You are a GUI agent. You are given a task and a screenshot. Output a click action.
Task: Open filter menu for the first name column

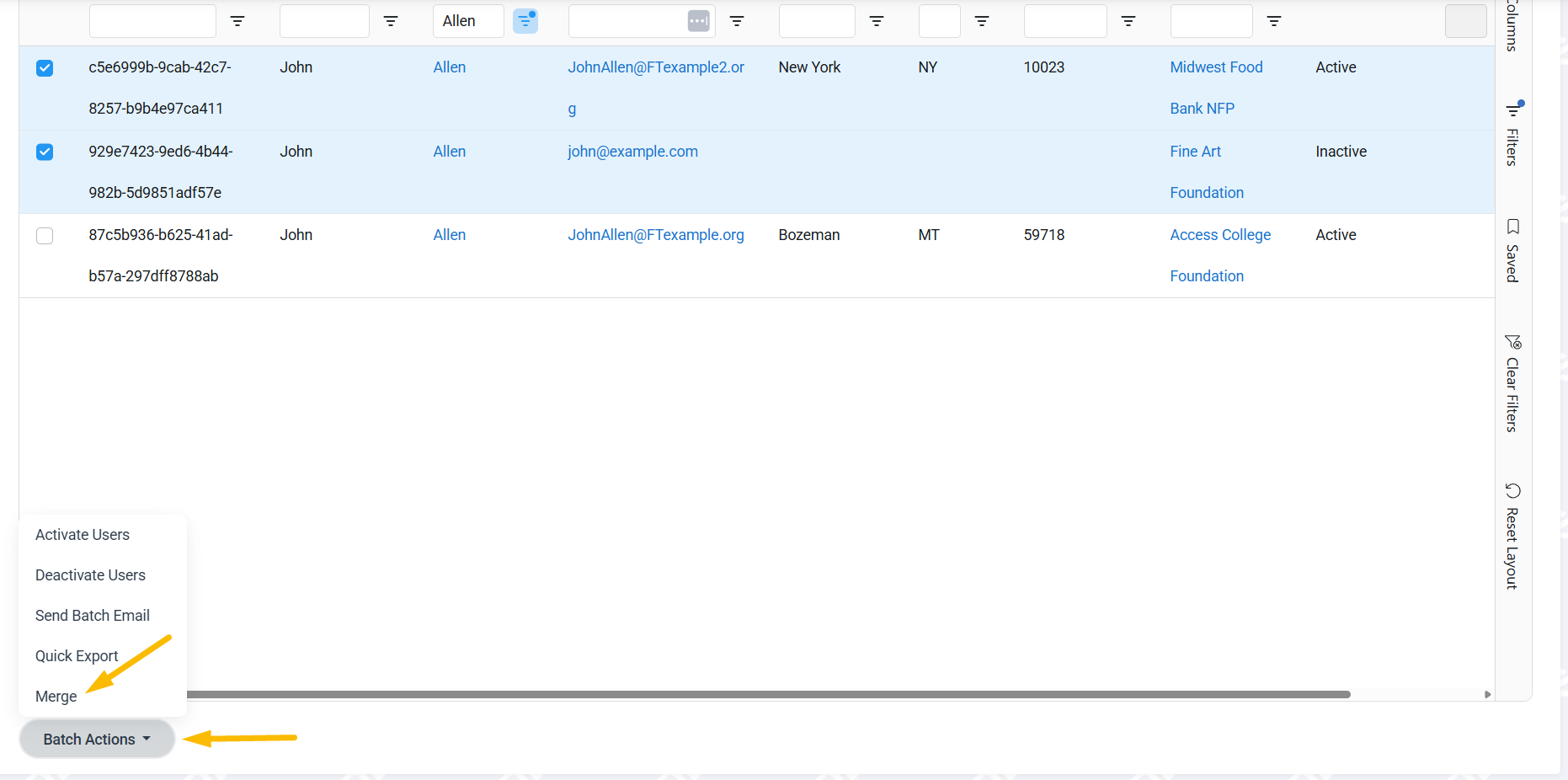(391, 21)
